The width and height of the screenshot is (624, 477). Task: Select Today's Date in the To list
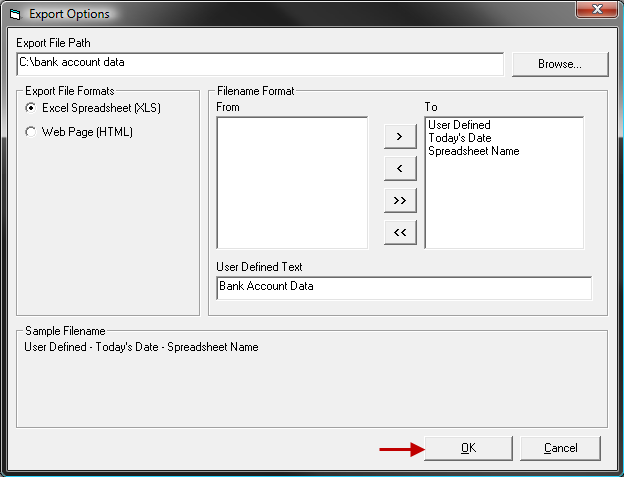(x=459, y=138)
